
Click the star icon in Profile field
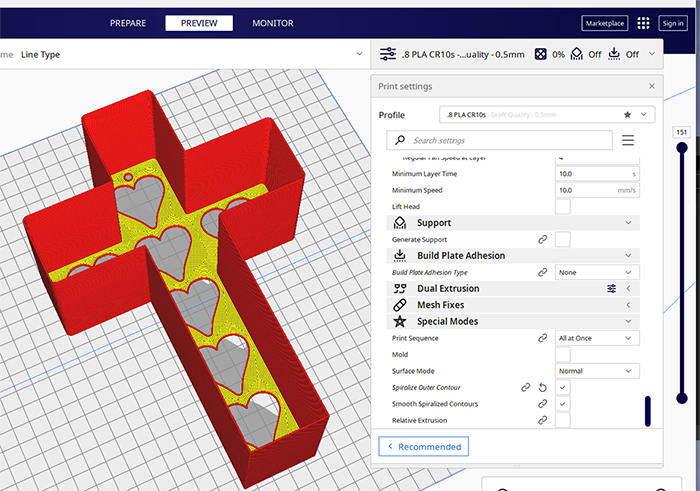pyautogui.click(x=627, y=115)
